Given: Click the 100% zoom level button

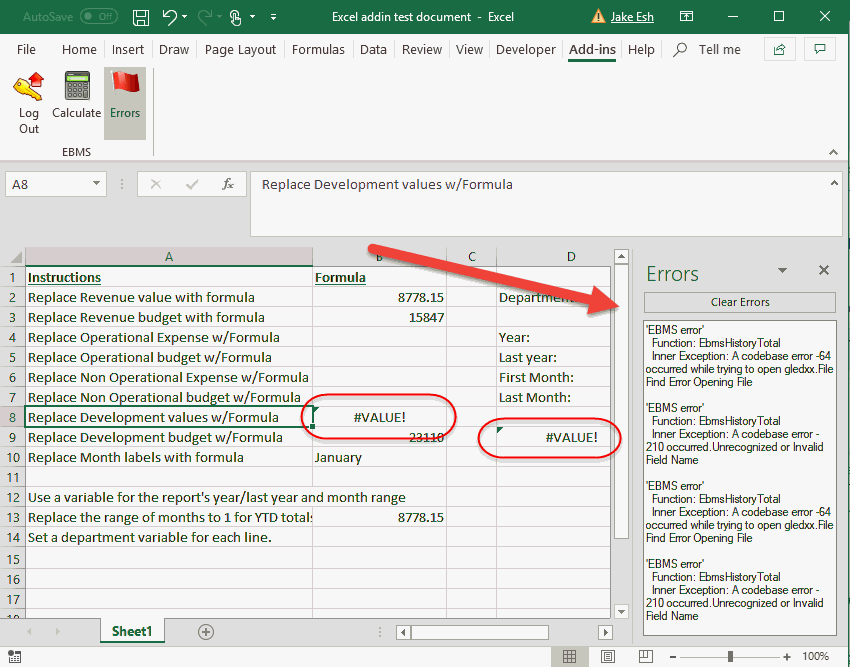Looking at the screenshot, I should click(815, 657).
